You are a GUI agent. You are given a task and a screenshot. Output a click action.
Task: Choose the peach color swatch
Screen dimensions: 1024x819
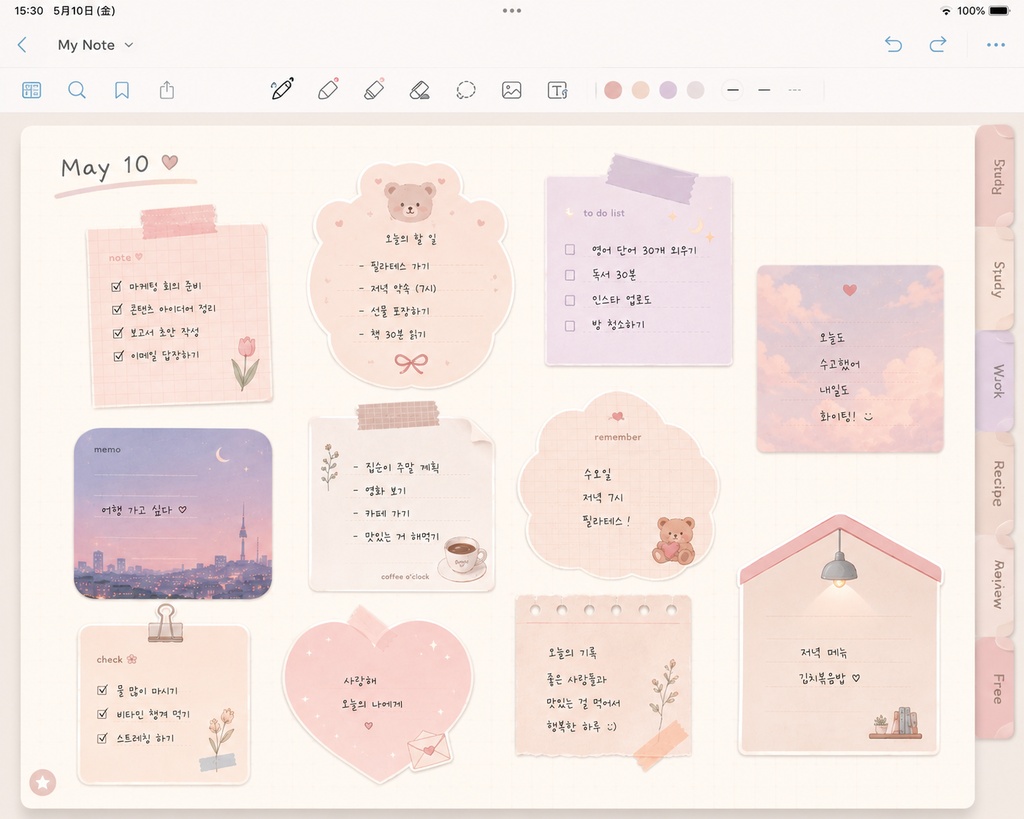pos(640,90)
